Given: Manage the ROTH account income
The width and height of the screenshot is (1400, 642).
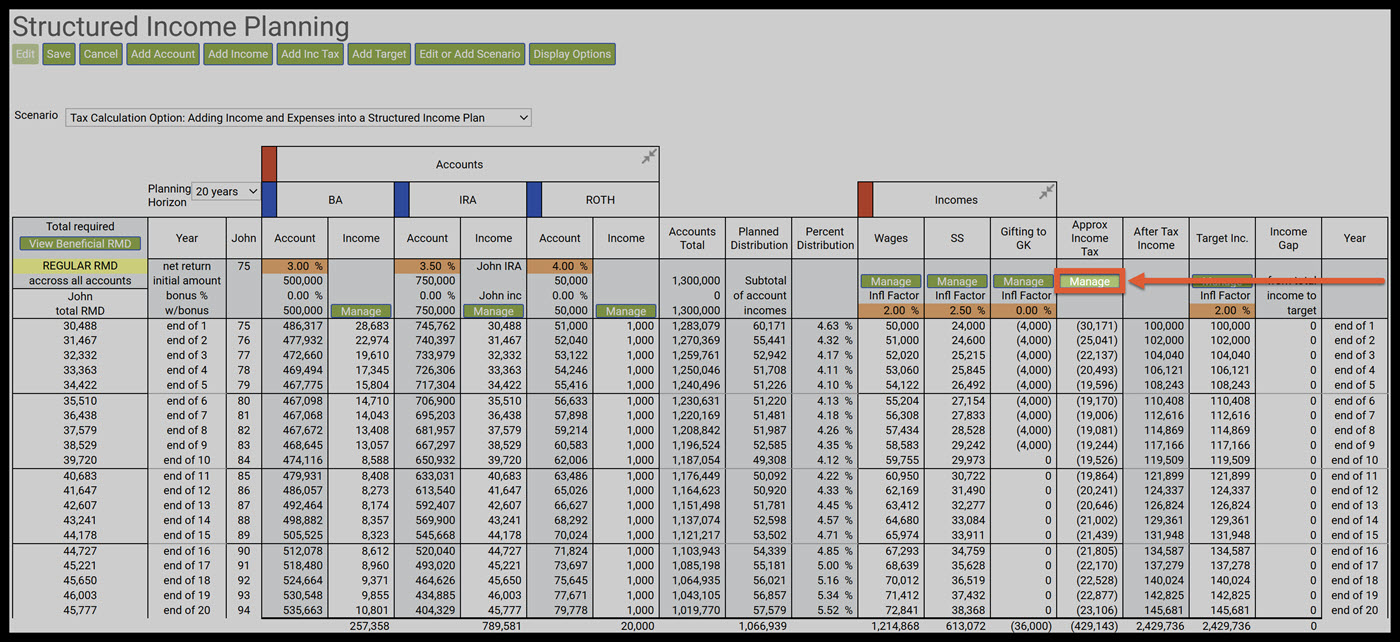Looking at the screenshot, I should coord(626,312).
